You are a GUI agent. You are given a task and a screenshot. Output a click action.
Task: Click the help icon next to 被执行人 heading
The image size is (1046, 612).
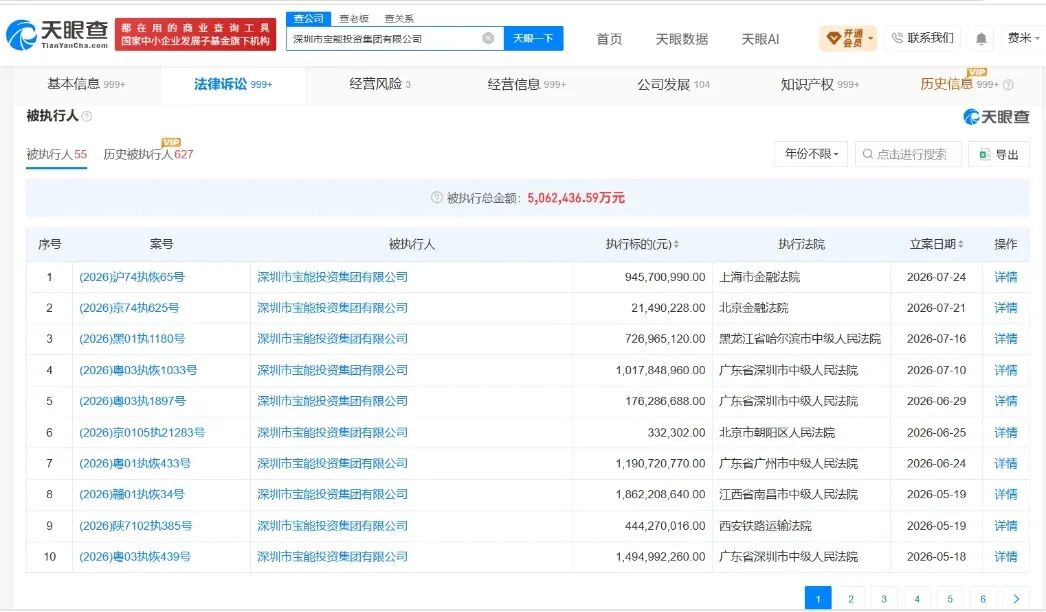87,116
